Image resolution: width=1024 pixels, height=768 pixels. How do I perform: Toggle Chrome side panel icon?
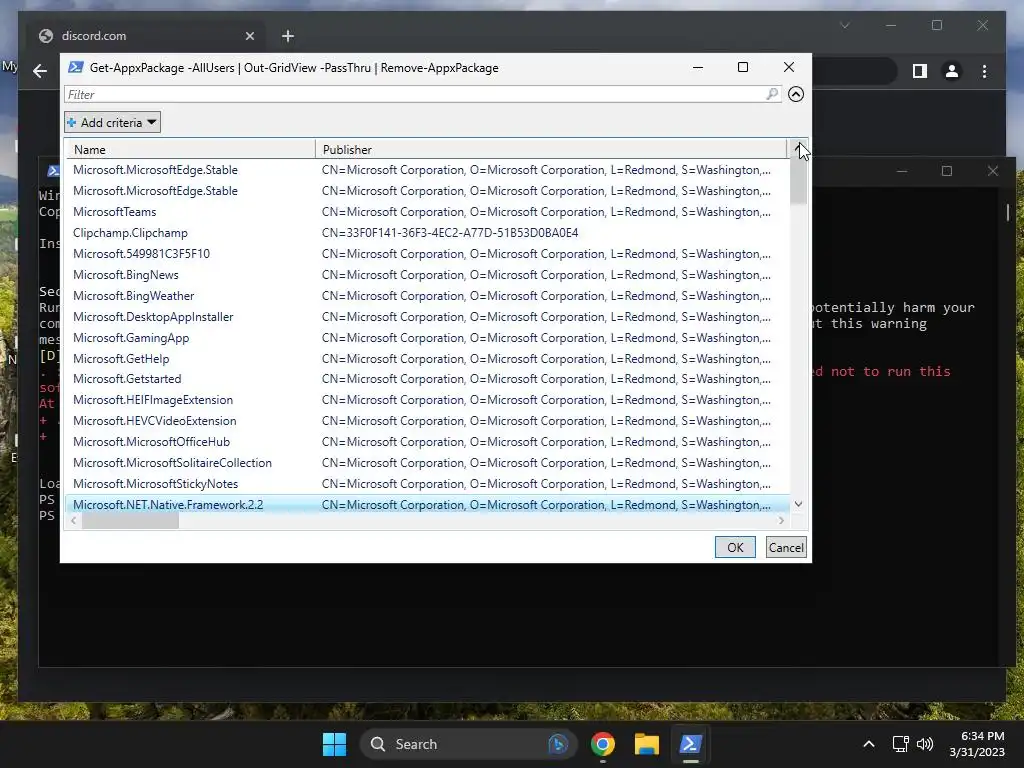pyautogui.click(x=920, y=71)
